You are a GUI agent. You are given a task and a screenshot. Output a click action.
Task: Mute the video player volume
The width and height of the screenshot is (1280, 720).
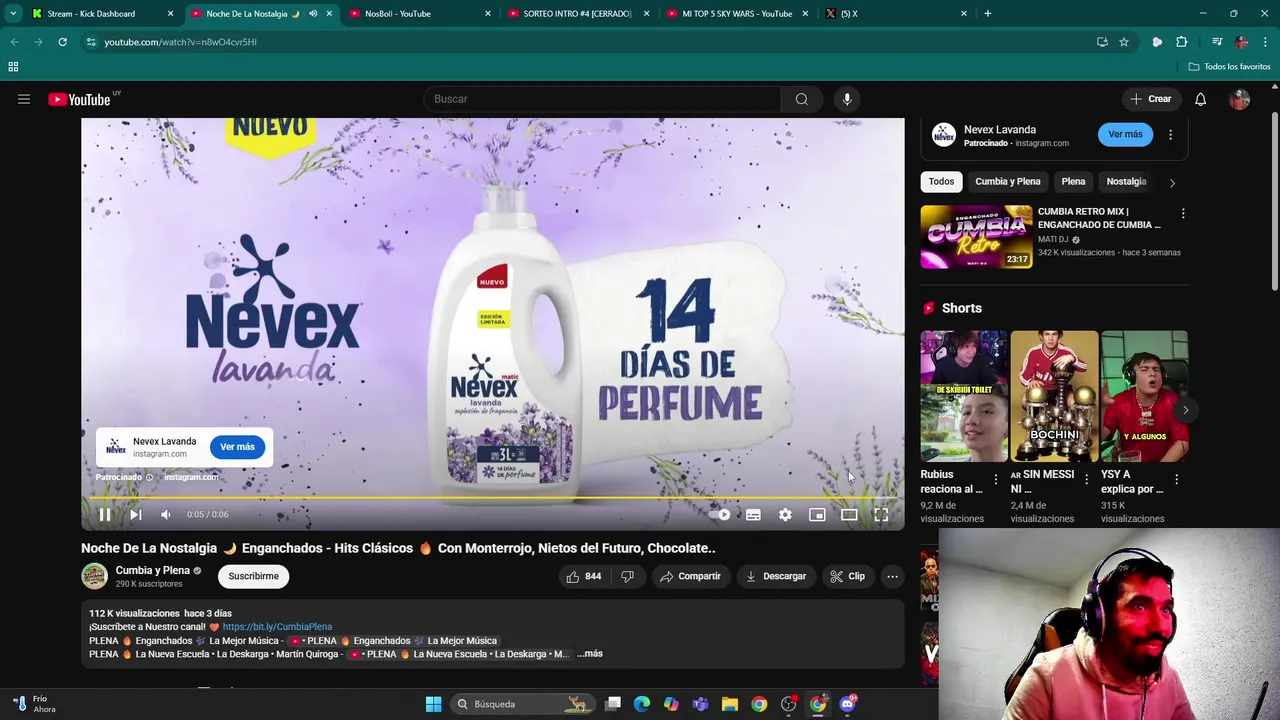(166, 514)
